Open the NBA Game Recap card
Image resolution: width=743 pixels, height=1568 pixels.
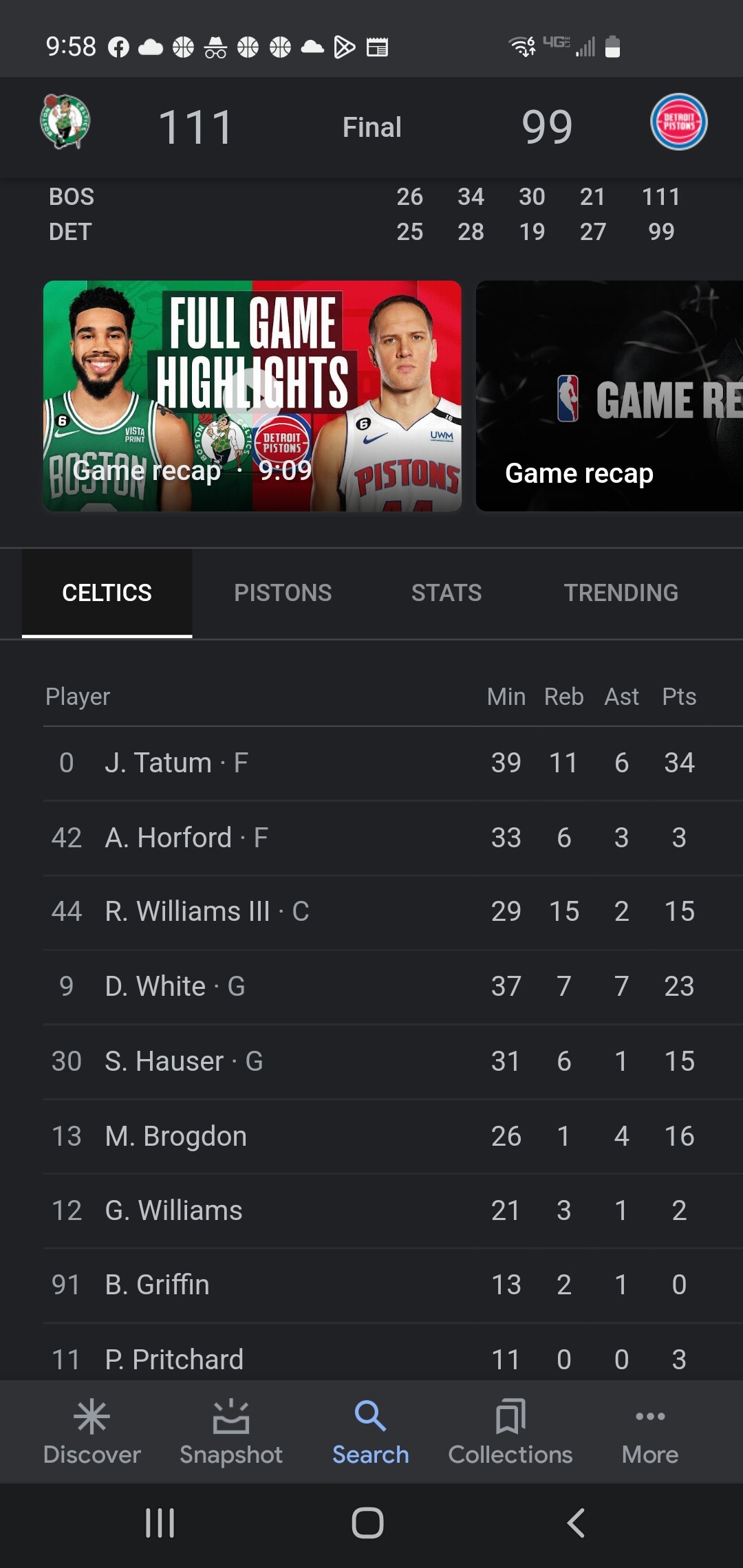point(610,395)
